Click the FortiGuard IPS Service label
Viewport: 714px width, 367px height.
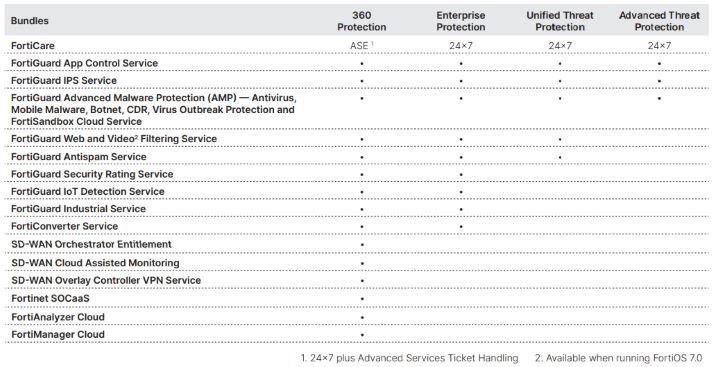coord(64,81)
